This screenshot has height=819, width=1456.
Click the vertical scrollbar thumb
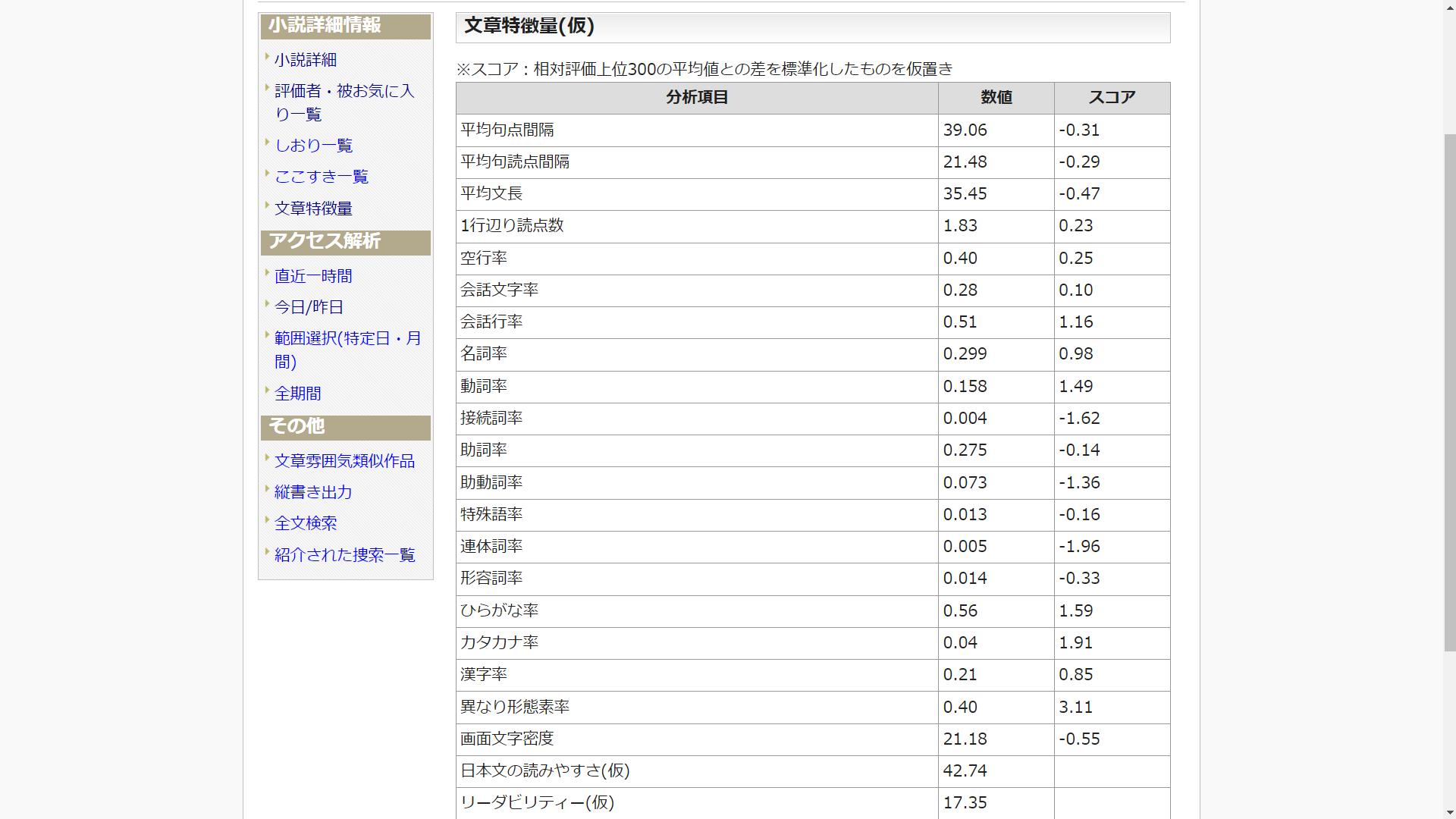1449,392
